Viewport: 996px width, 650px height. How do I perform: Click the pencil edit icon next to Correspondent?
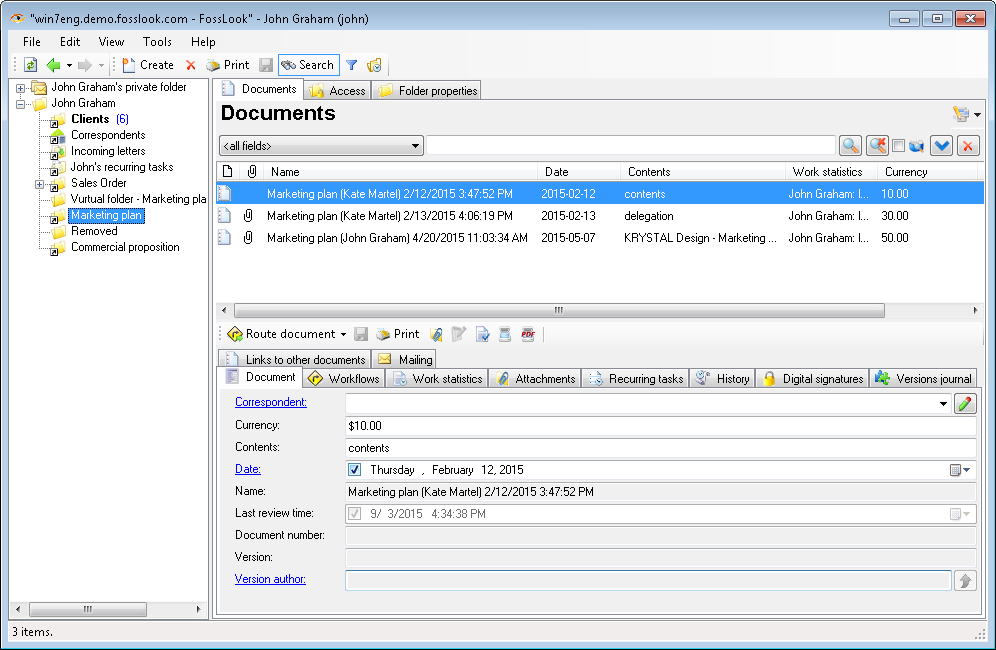tap(965, 403)
